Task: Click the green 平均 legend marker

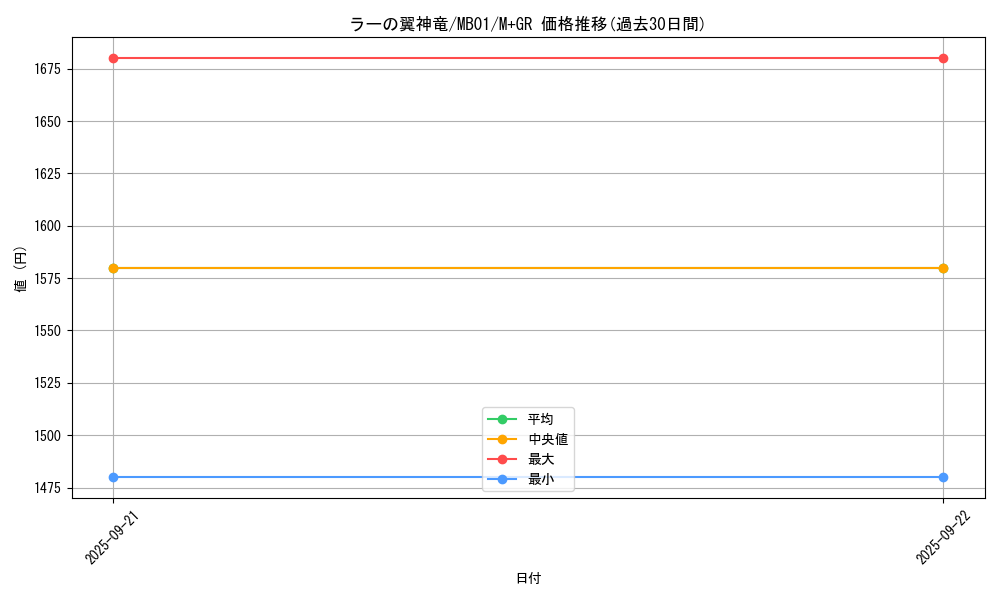Action: [502, 419]
